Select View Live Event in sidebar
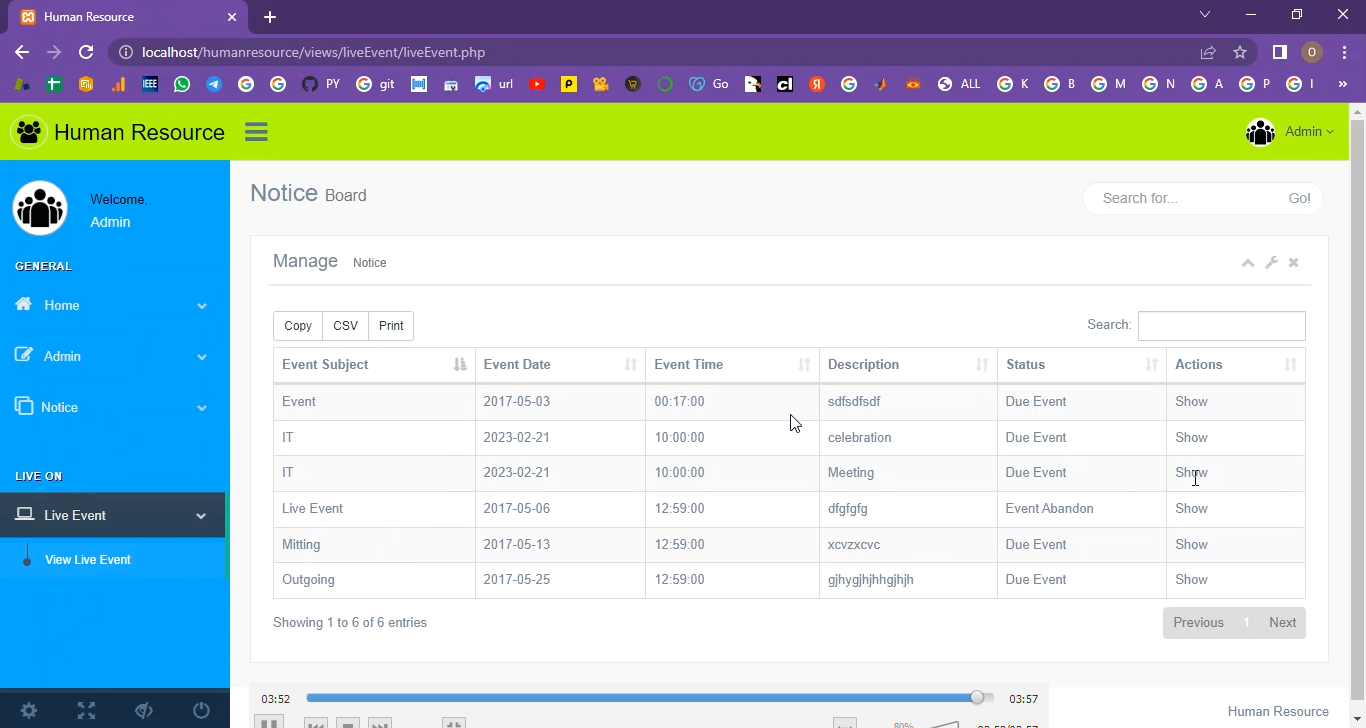Viewport: 1366px width, 728px height. click(88, 560)
